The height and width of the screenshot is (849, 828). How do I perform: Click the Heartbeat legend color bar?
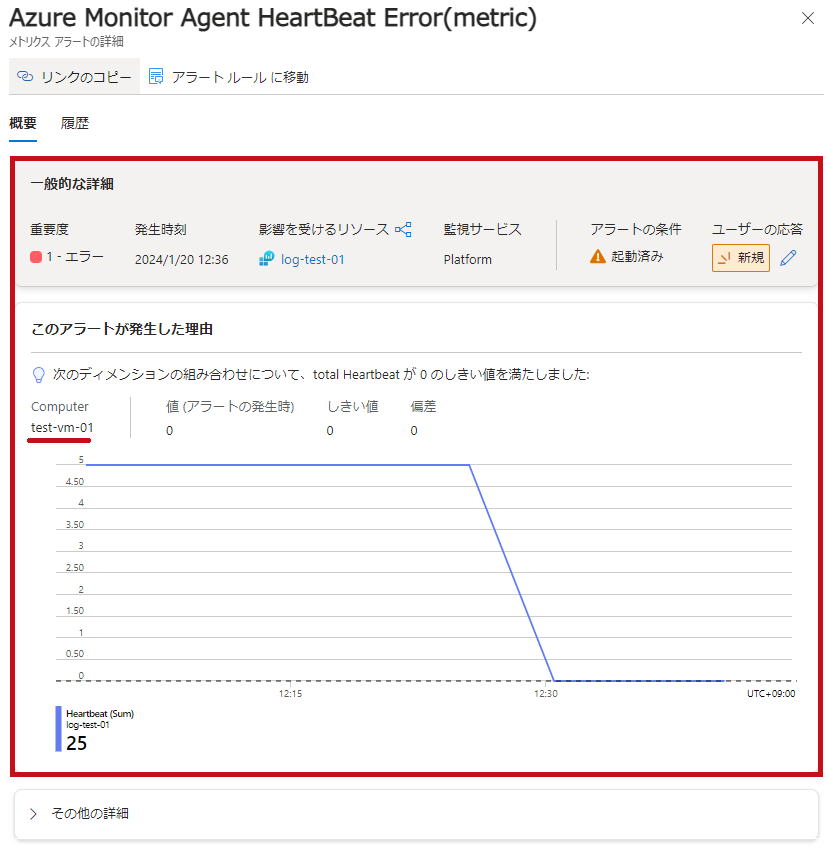[58, 729]
